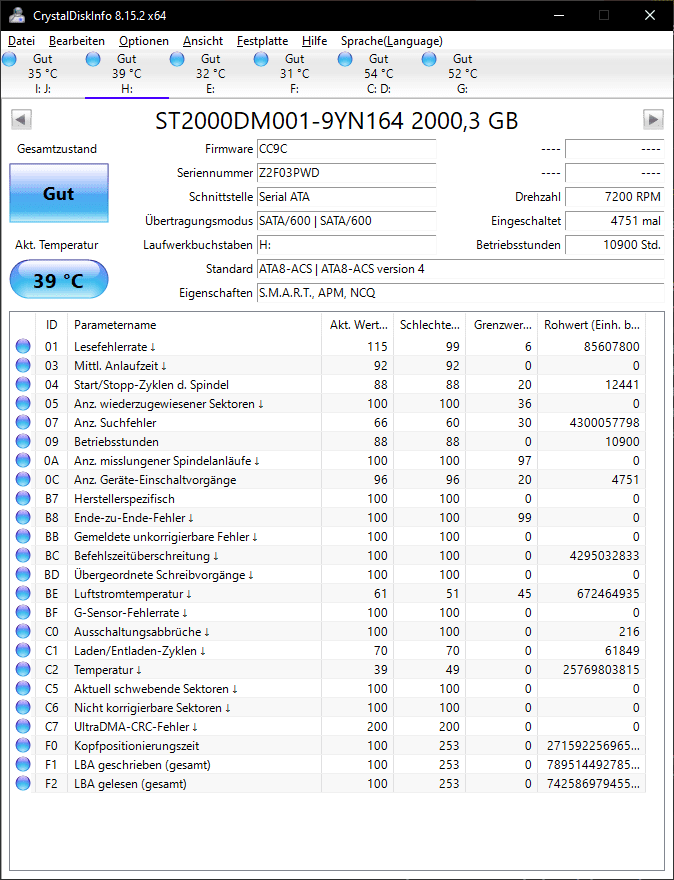Click status orb for ID 09 Betriebsstunden row
Viewport: 674px width, 880px height.
coord(23,442)
